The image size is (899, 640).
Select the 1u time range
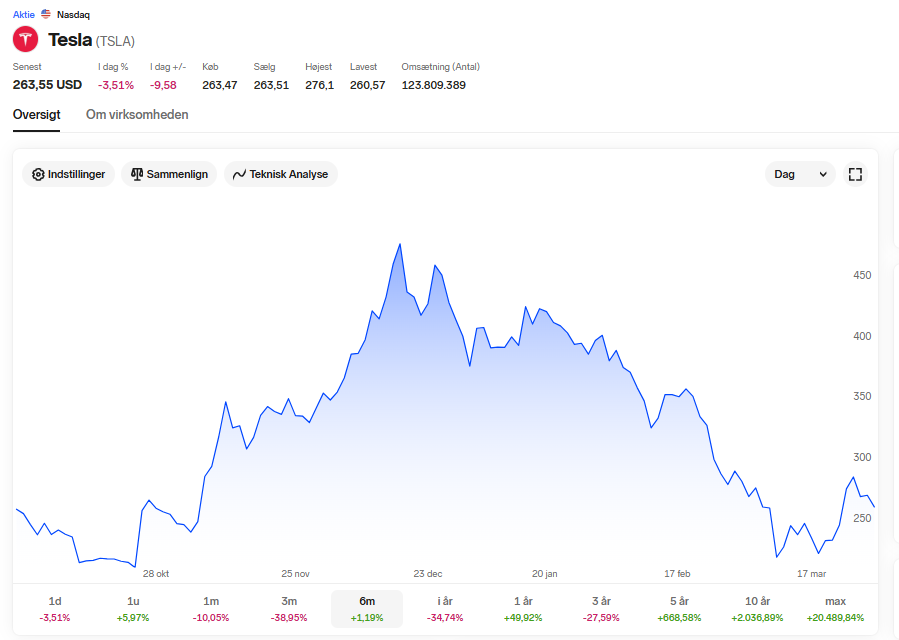tap(133, 608)
